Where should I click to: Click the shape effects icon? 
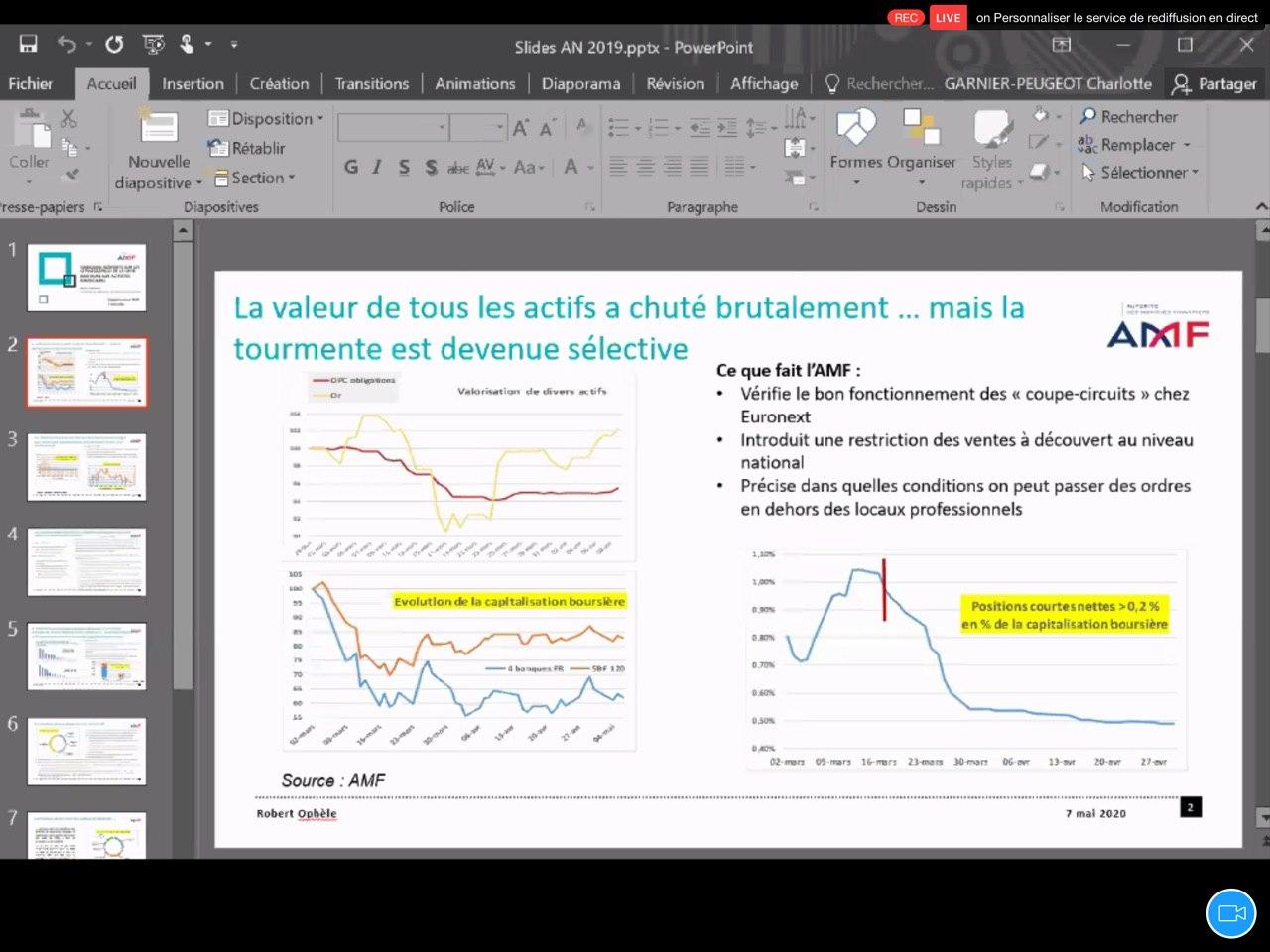pos(1039,173)
